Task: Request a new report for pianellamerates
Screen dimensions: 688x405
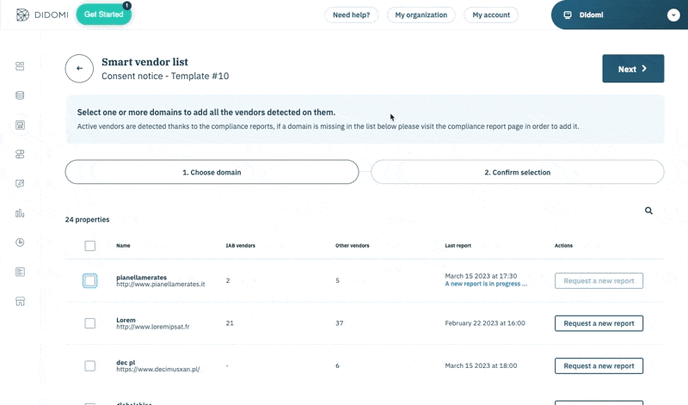Action: [599, 281]
